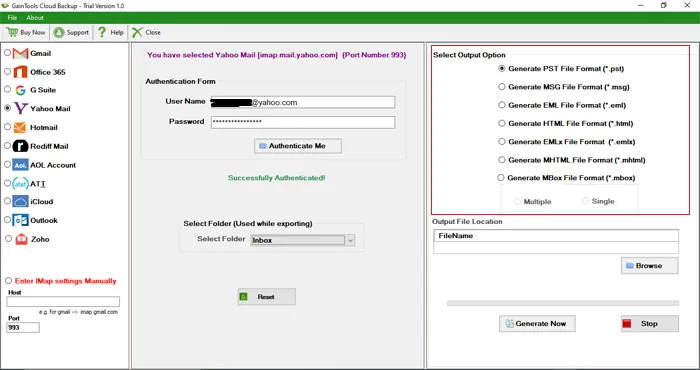Choose Generate MSG File Format option
Viewport: 700px width, 370px height.
(x=502, y=87)
